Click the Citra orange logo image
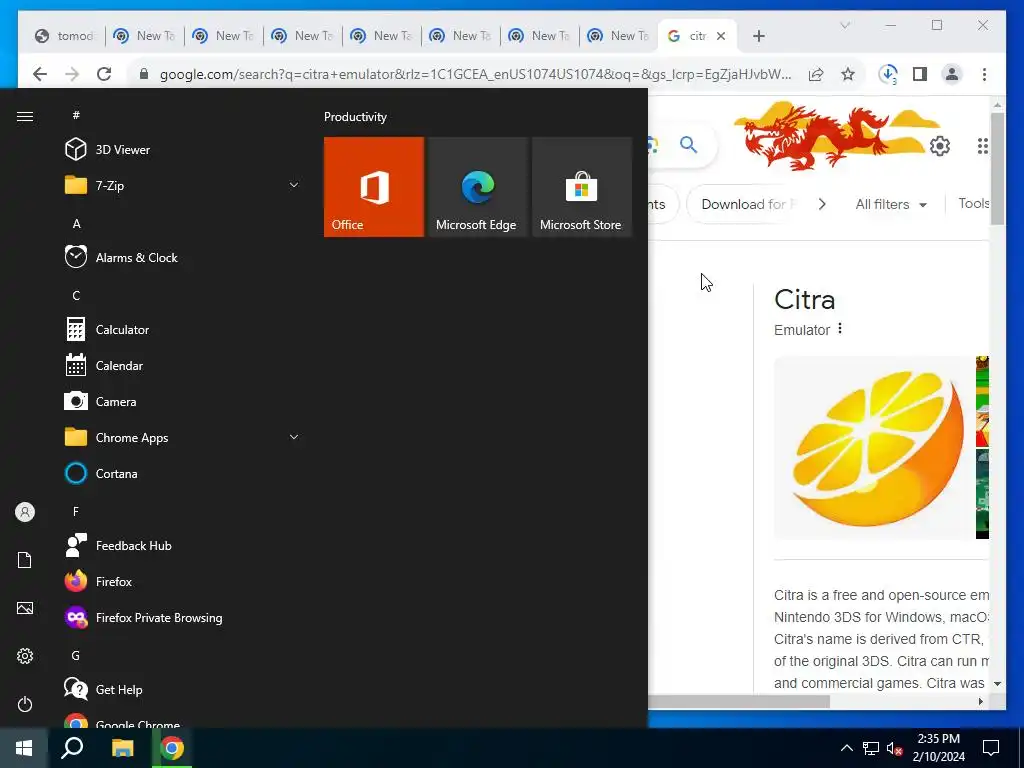This screenshot has width=1024, height=768. (x=874, y=448)
